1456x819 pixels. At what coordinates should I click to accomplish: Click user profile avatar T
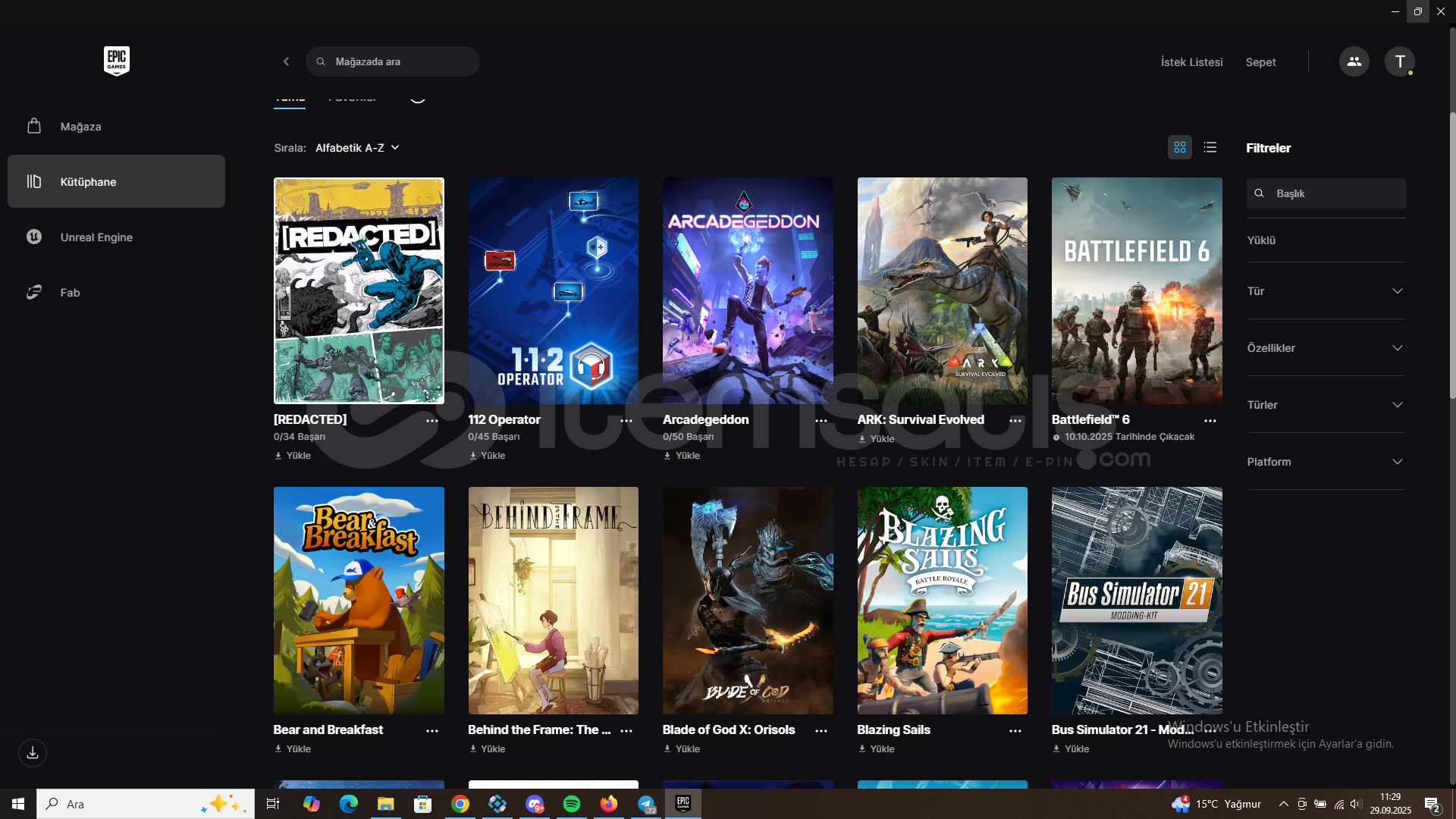pyautogui.click(x=1399, y=61)
